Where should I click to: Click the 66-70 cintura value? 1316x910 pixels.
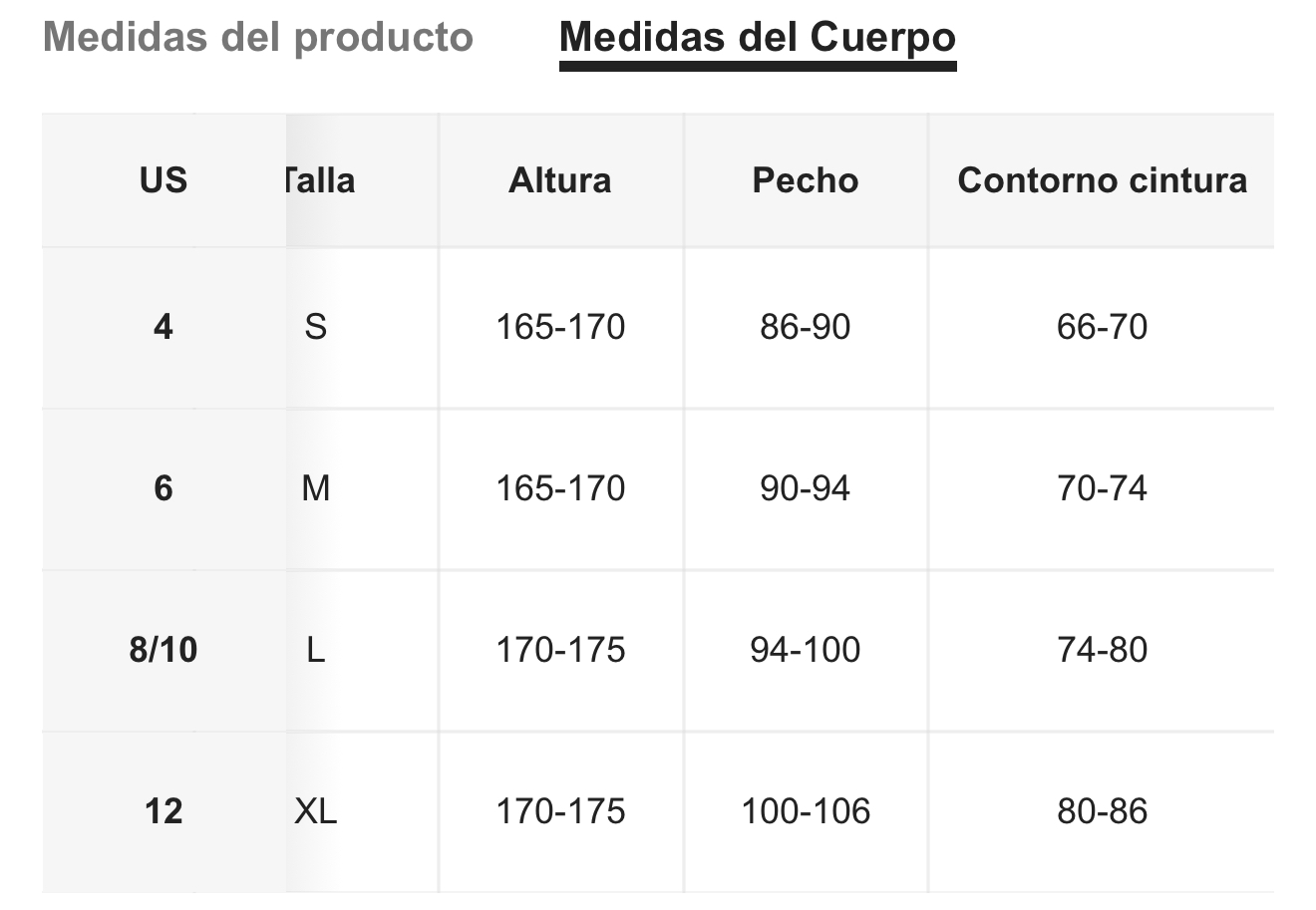coord(1102,327)
